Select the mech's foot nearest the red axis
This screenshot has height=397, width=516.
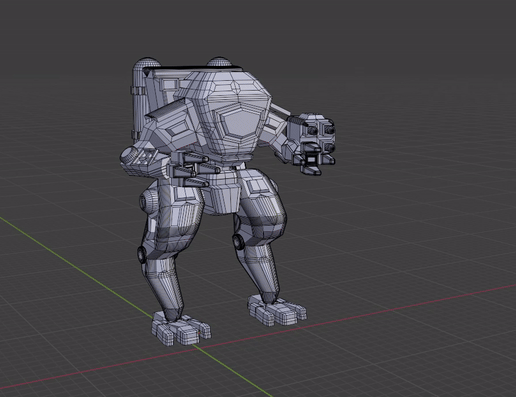277,310
